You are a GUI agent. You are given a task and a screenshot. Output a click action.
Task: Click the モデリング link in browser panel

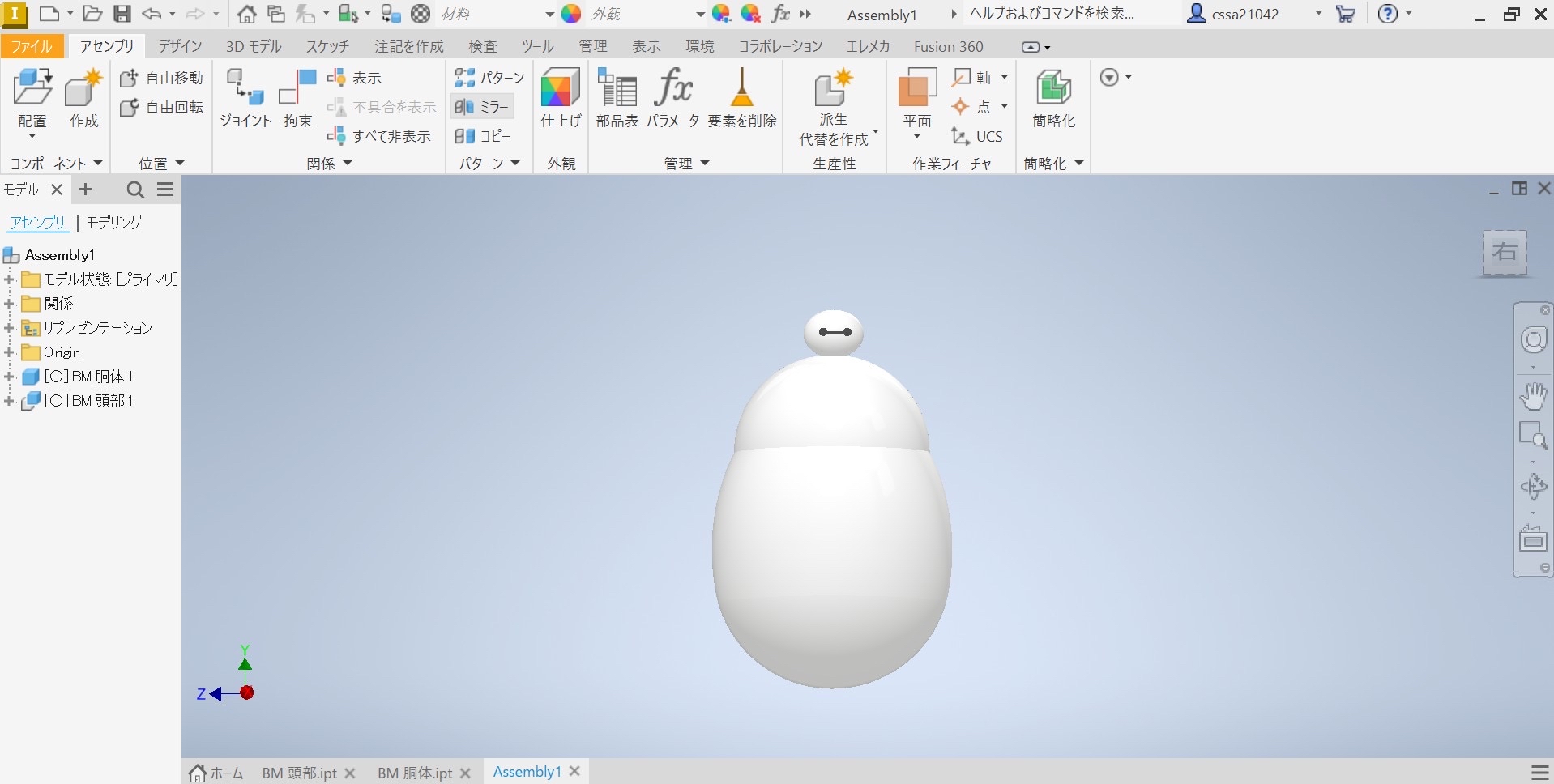tap(114, 222)
